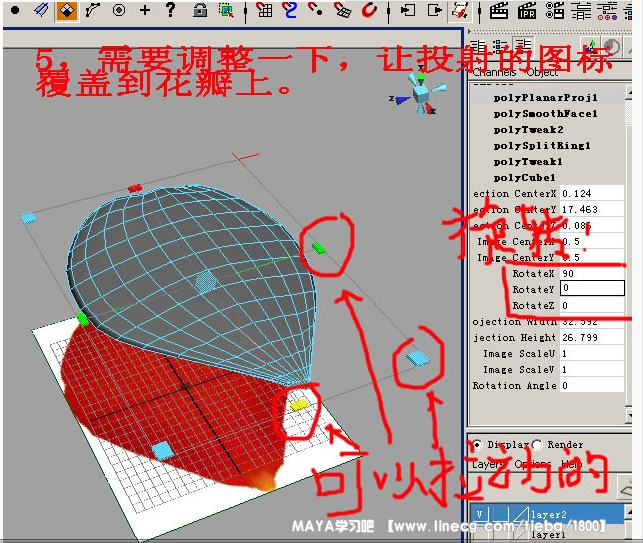Screen dimensions: 643x543
Task: Toggle layer2 visibility V box
Action: coord(480,514)
